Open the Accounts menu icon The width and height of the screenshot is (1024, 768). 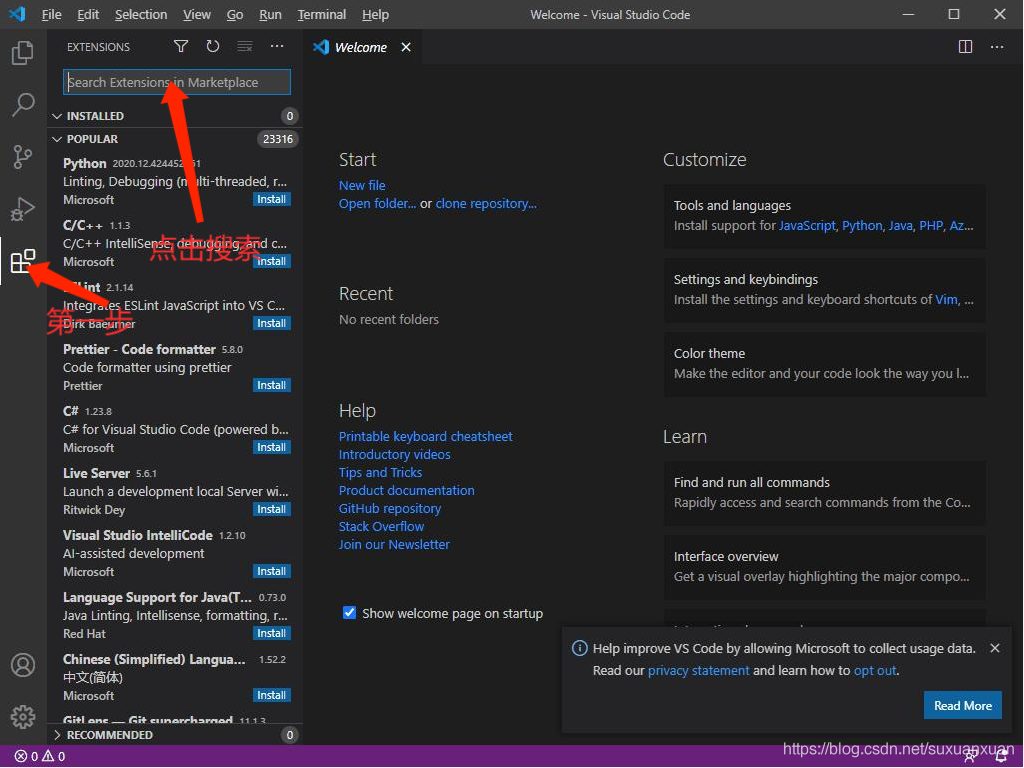click(23, 665)
